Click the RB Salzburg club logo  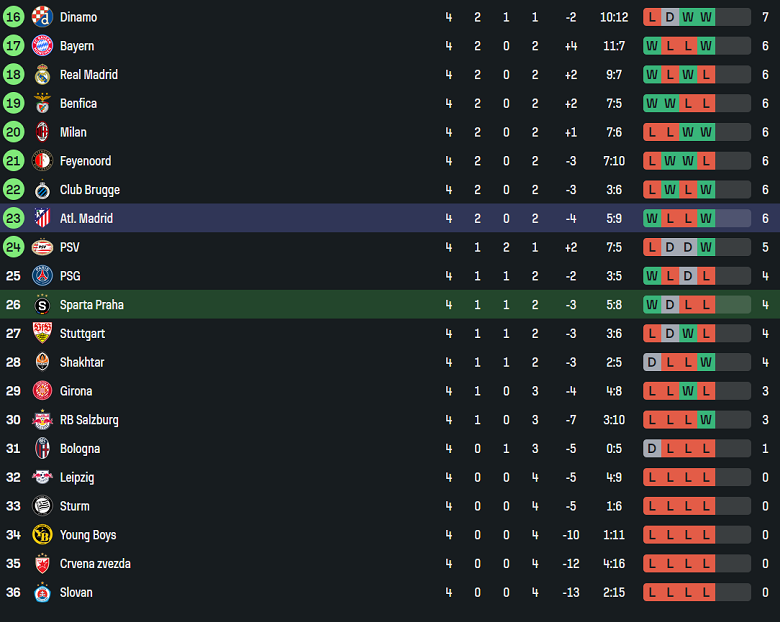[x=42, y=420]
